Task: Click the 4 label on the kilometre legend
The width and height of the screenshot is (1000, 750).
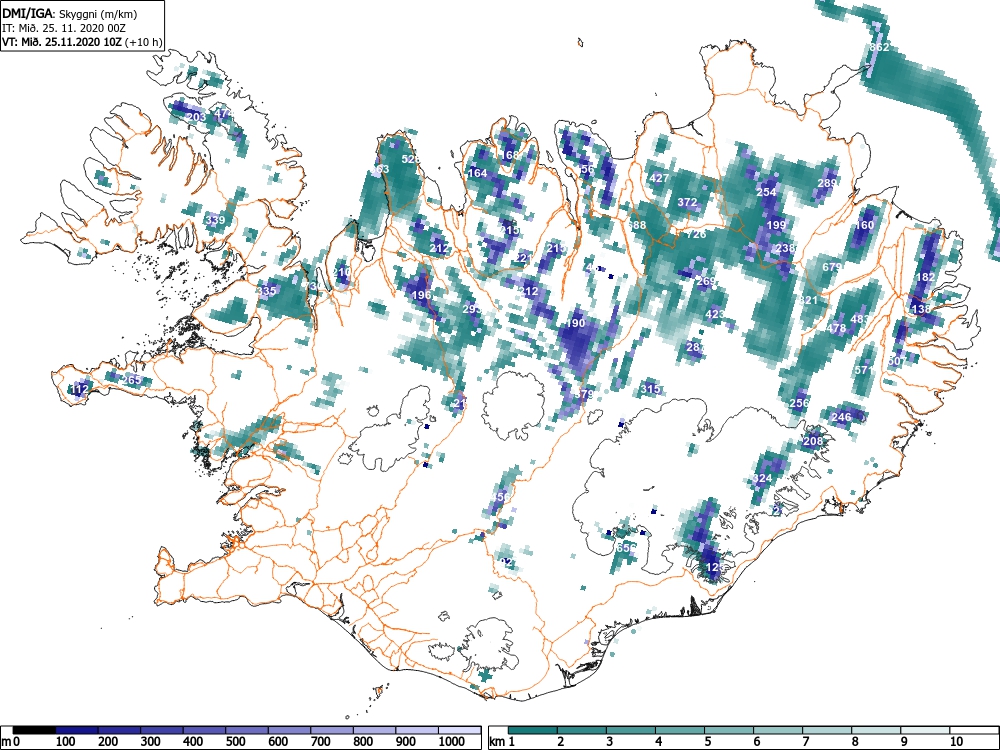Action: pyautogui.click(x=658, y=742)
